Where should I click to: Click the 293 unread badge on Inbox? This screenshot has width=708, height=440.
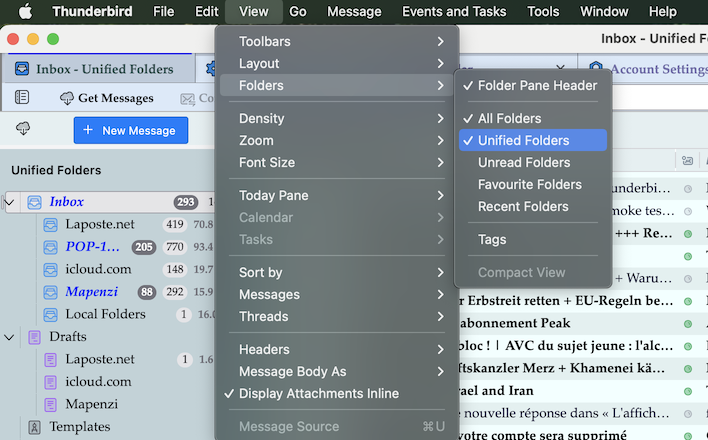186,202
